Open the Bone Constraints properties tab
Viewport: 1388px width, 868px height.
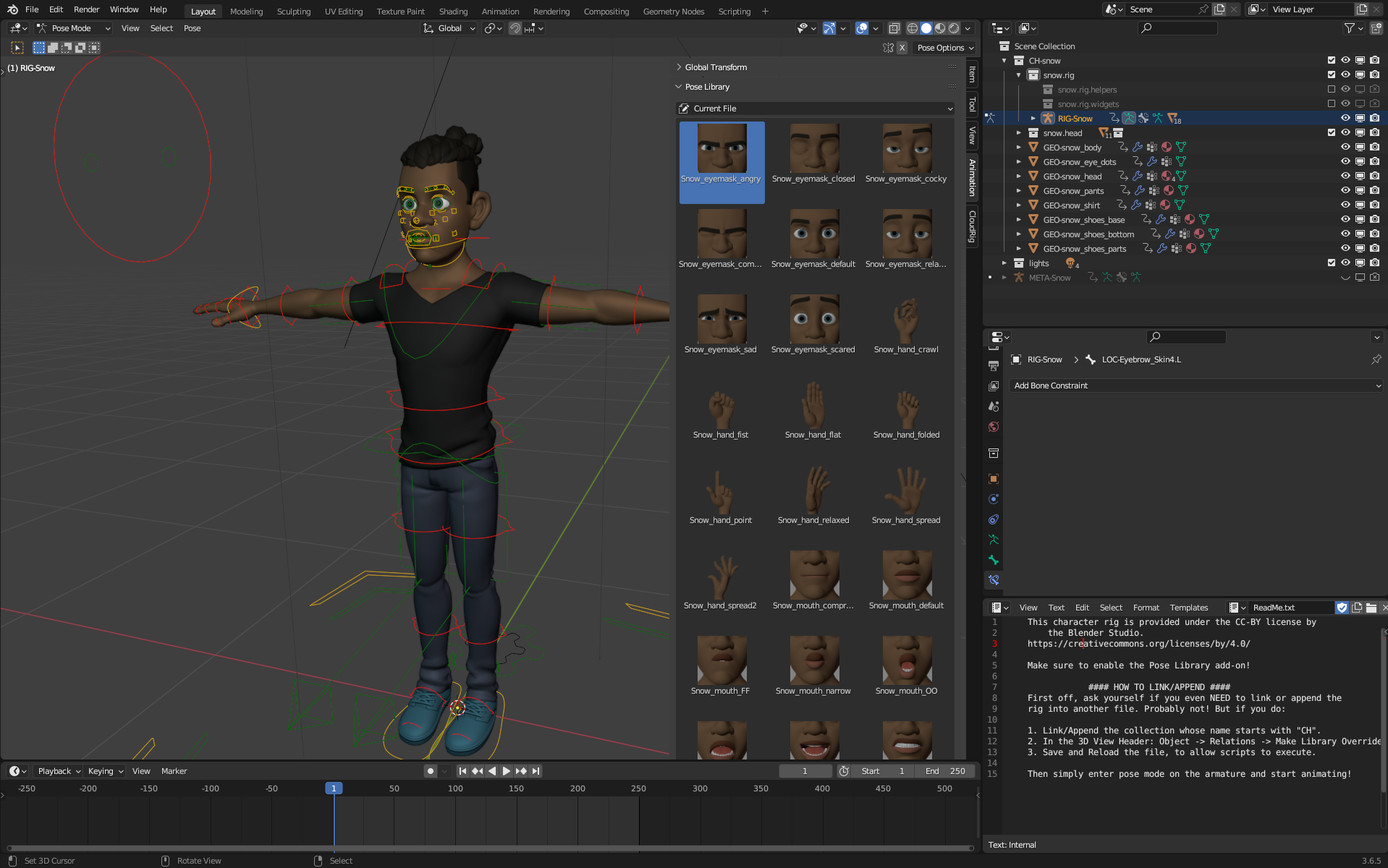pos(994,580)
